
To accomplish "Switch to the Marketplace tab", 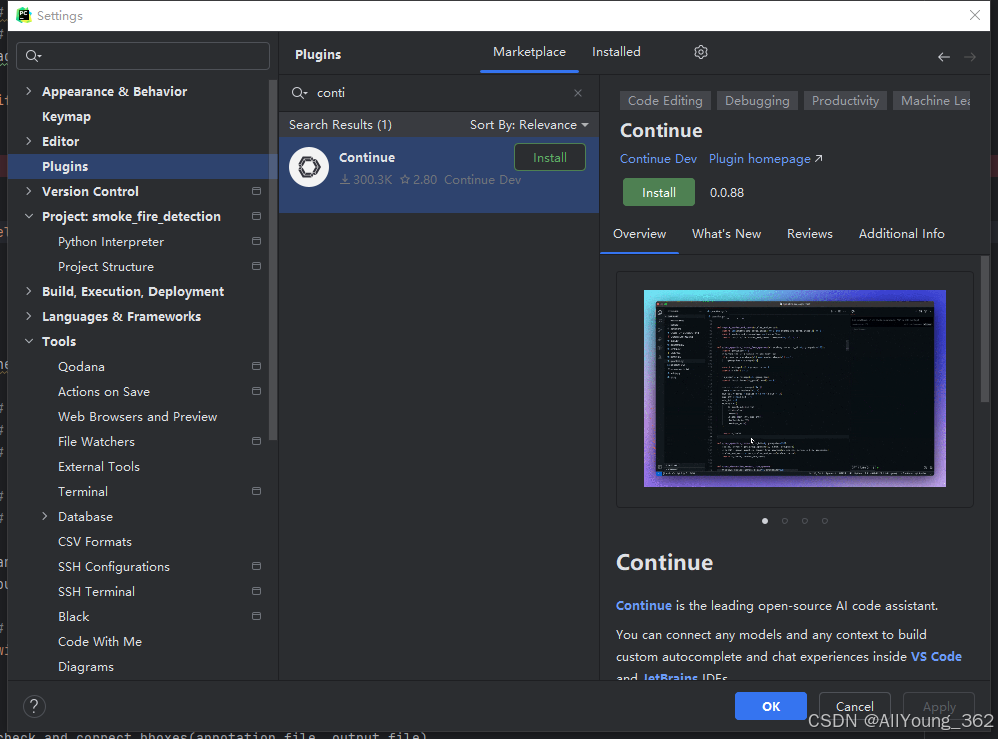I will click(x=529, y=52).
